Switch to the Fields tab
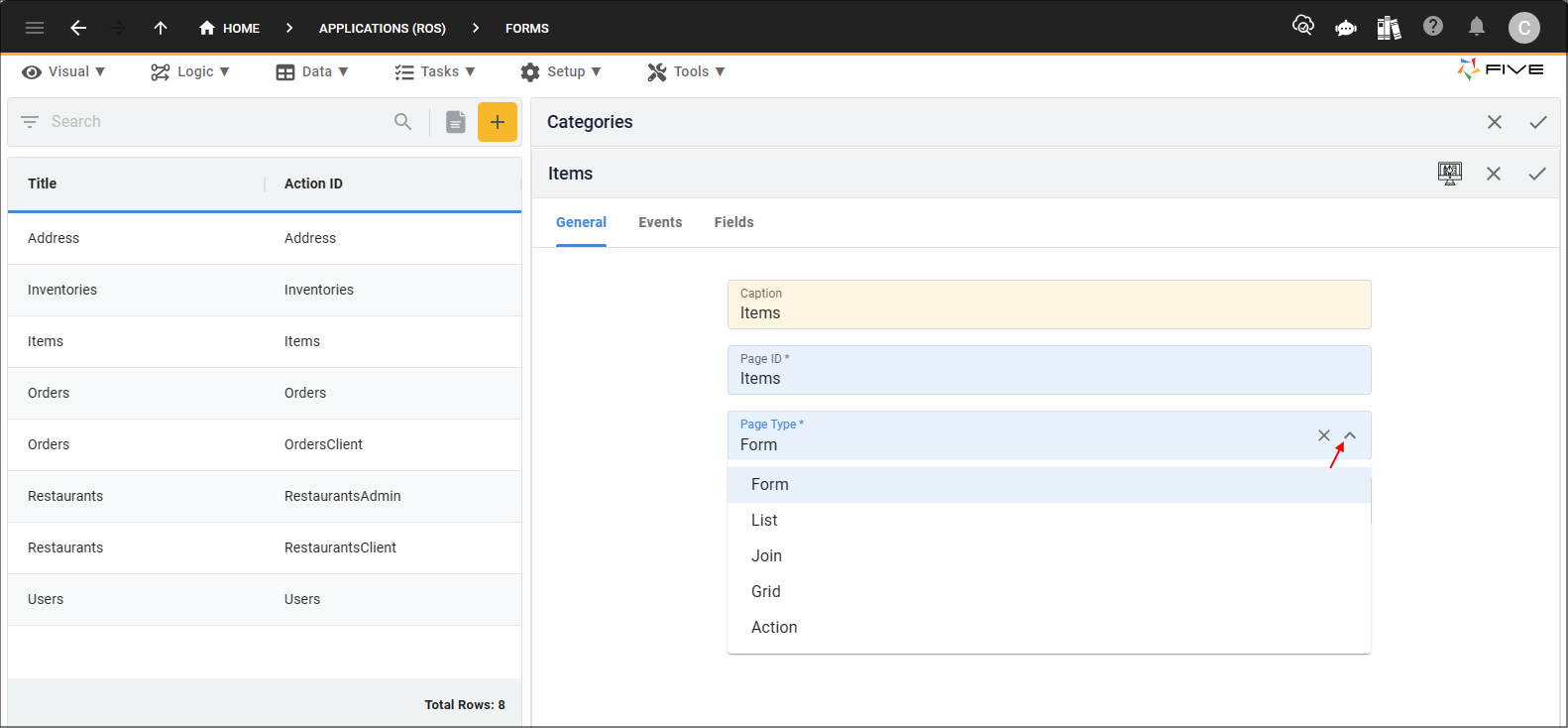1568x728 pixels. (x=734, y=222)
